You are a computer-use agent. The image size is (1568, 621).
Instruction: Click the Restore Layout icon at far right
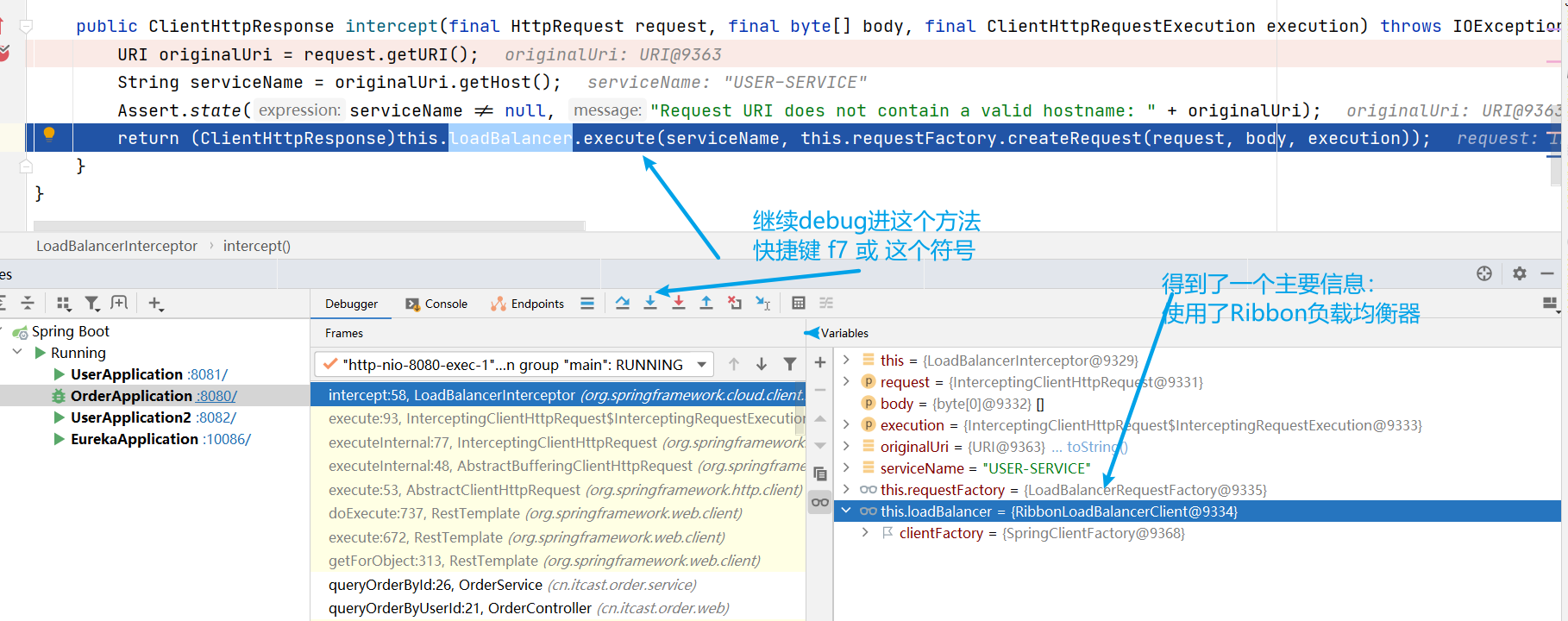coord(1551,304)
